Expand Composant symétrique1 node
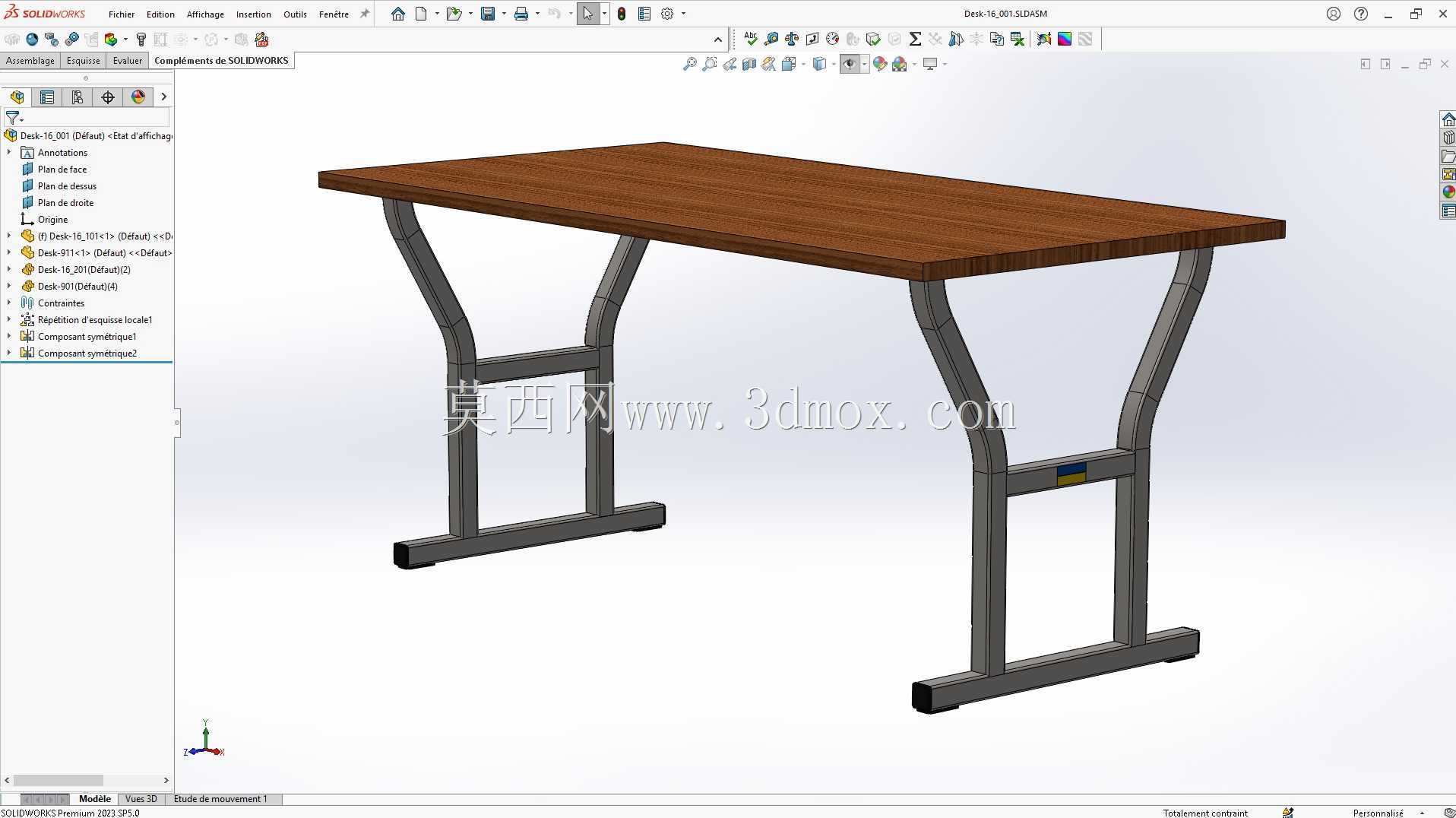This screenshot has width=1456, height=818. pos(9,336)
